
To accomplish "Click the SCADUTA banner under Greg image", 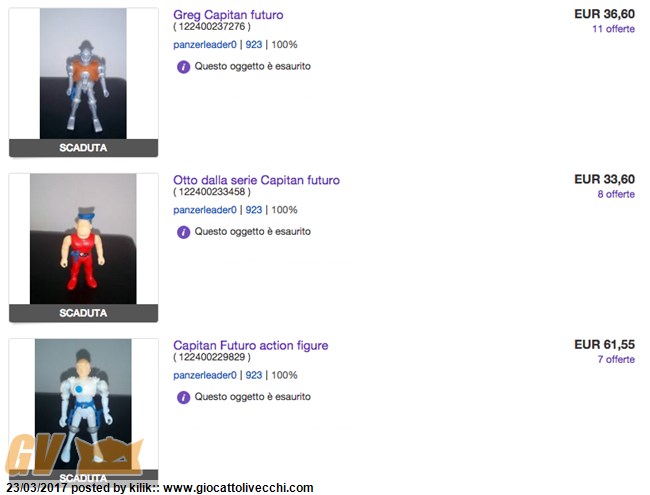I will point(83,148).
